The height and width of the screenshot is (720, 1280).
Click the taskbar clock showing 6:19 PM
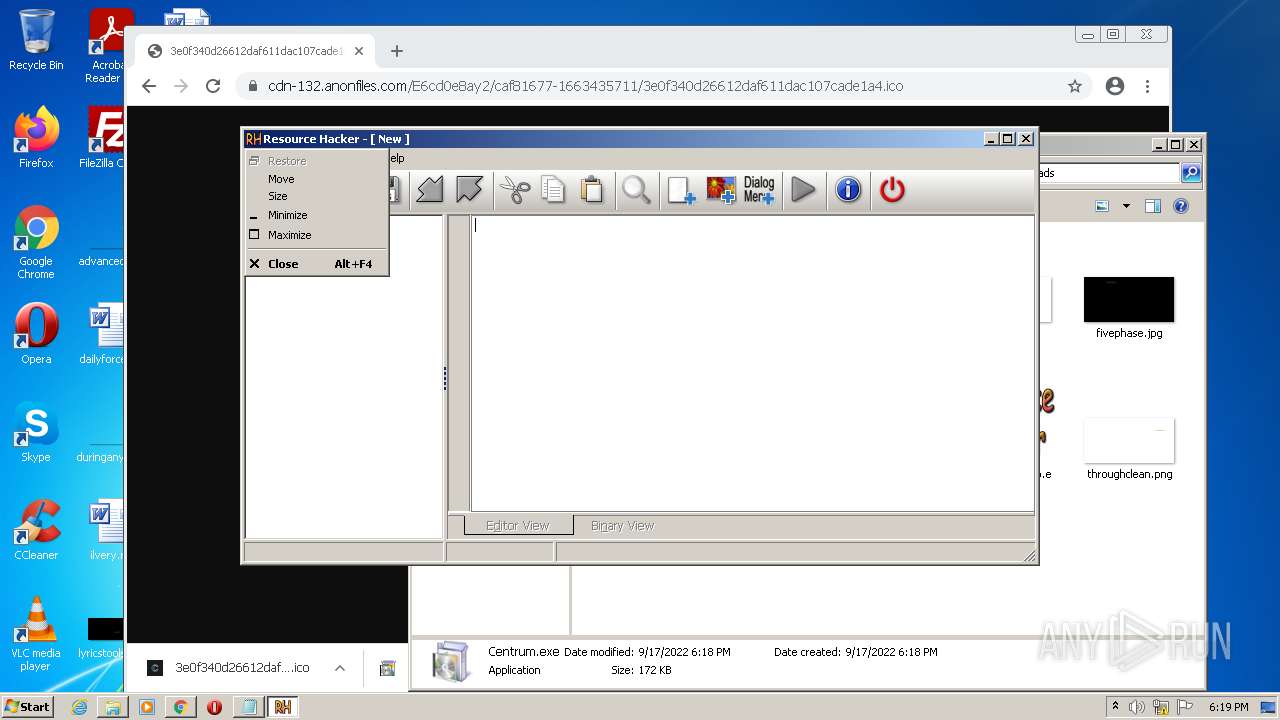pos(1228,707)
